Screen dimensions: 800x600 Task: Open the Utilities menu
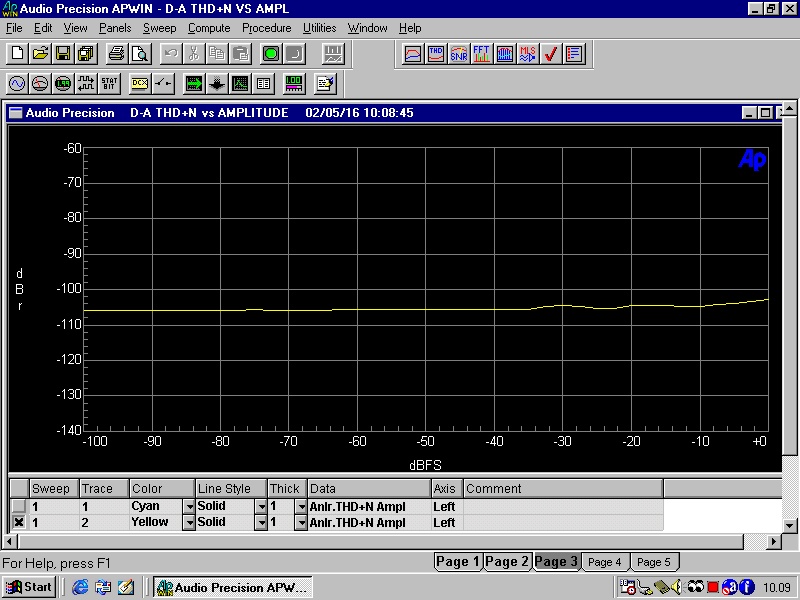point(319,28)
